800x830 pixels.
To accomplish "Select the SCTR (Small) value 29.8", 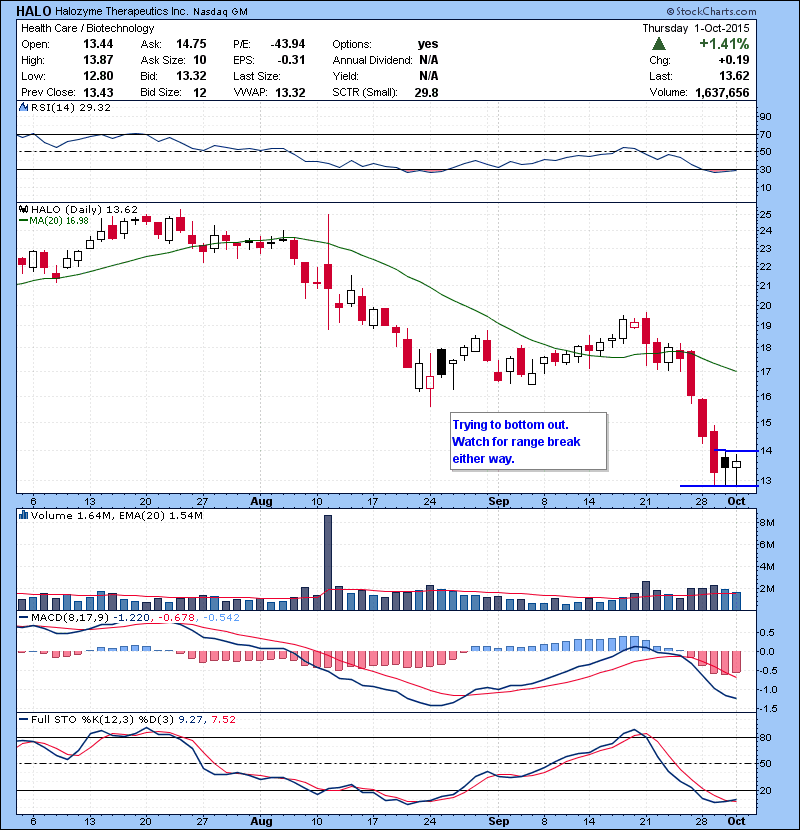I will point(426,92).
